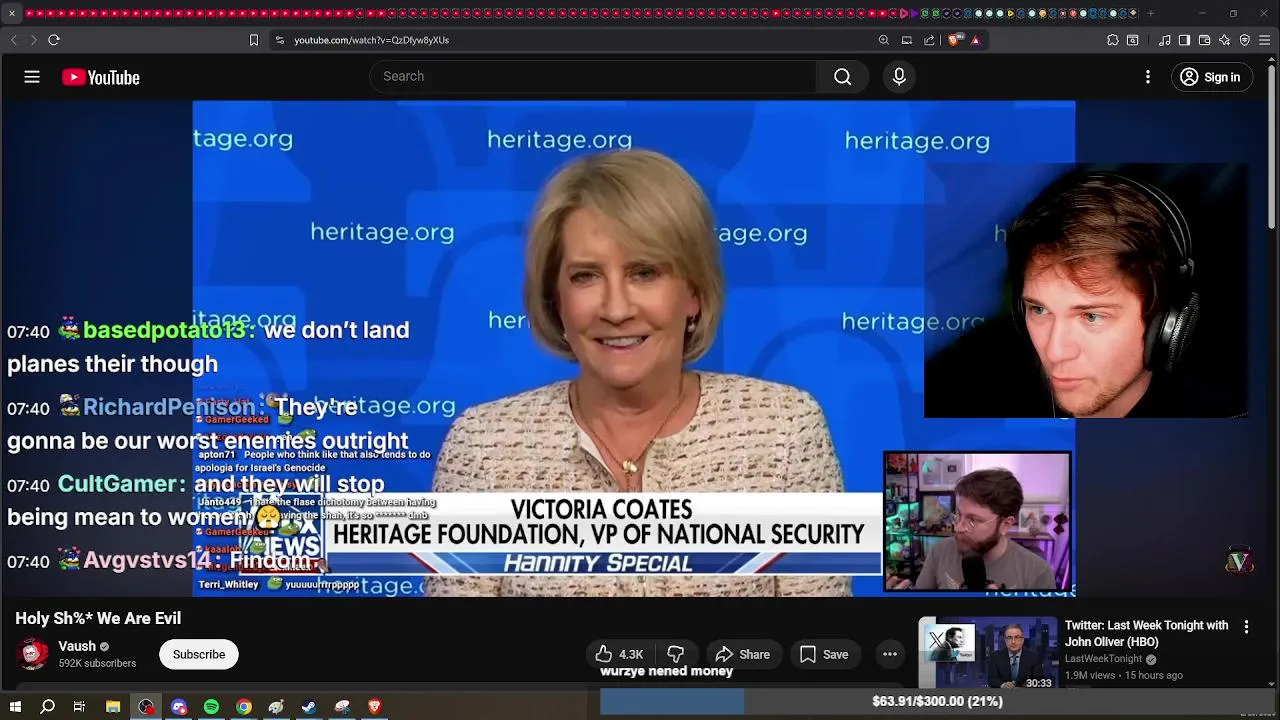Screen dimensions: 1280x720
Task: Focus the YouTube Search field
Action: click(595, 77)
